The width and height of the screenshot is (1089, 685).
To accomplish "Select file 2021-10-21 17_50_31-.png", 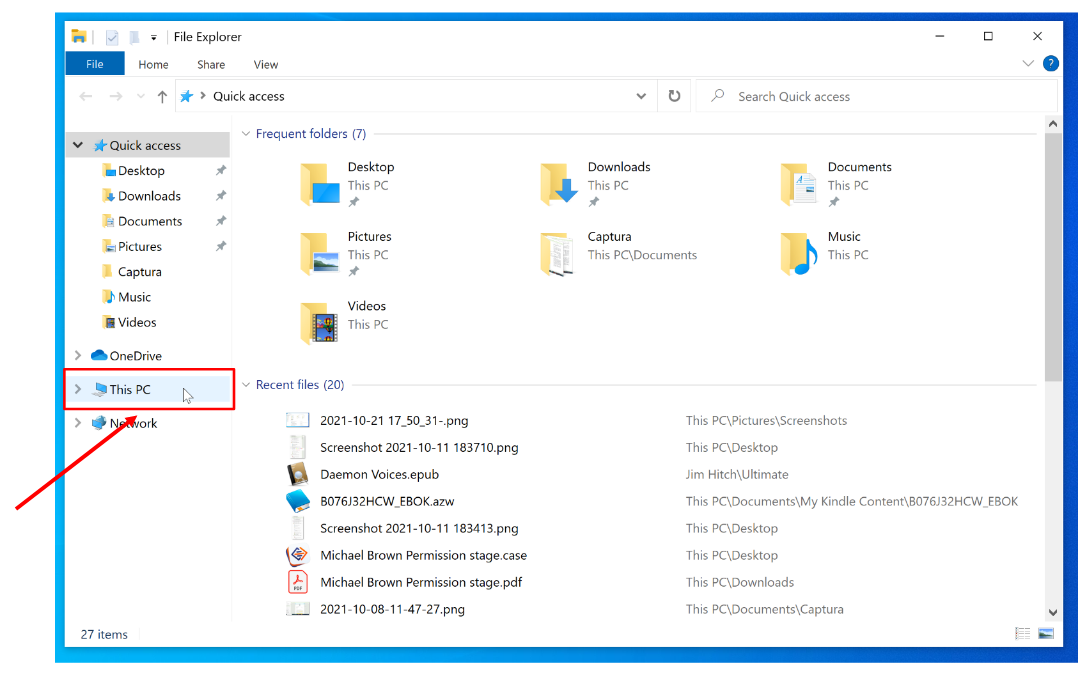I will tap(394, 420).
